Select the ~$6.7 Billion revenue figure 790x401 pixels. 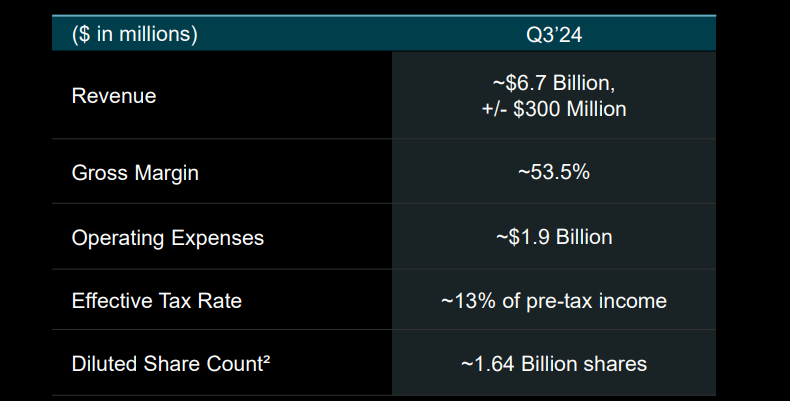tap(554, 84)
